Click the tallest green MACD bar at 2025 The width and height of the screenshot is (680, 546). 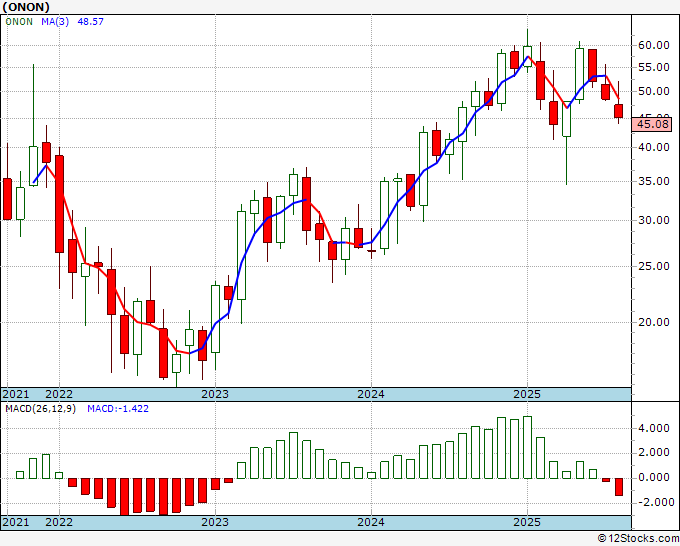coord(527,448)
